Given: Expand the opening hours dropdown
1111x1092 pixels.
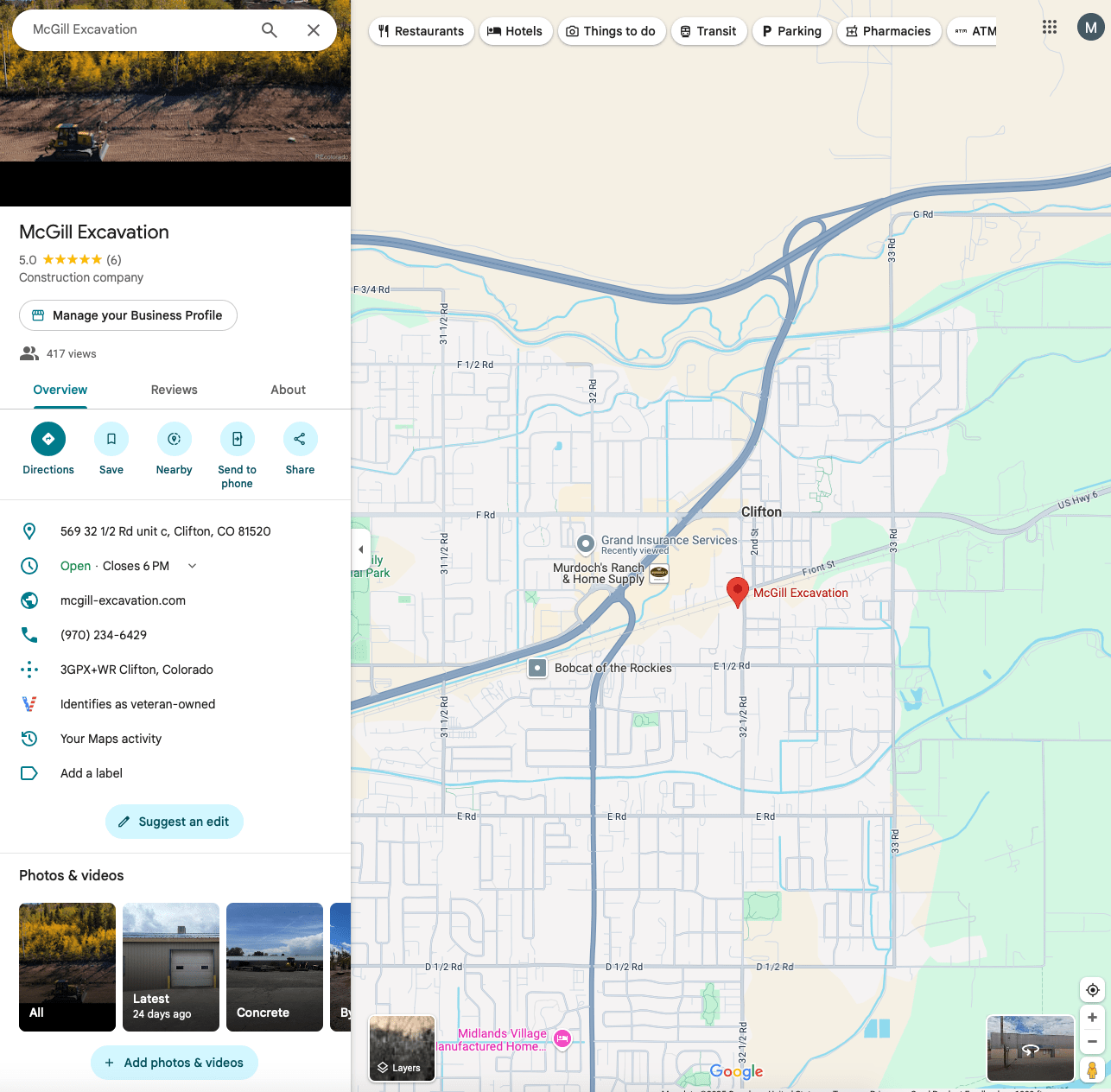Looking at the screenshot, I should coord(192,566).
